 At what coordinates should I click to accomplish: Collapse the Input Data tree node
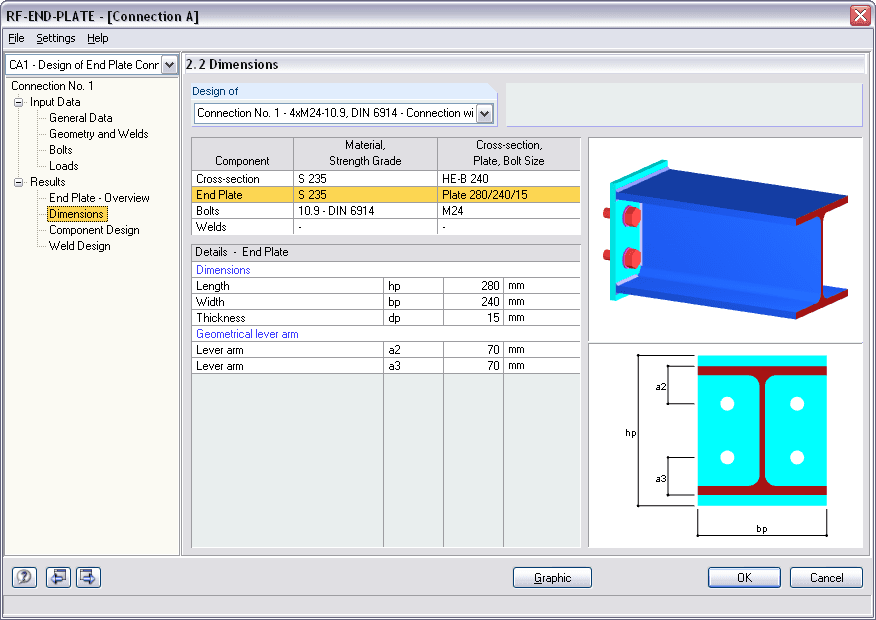coord(19,102)
